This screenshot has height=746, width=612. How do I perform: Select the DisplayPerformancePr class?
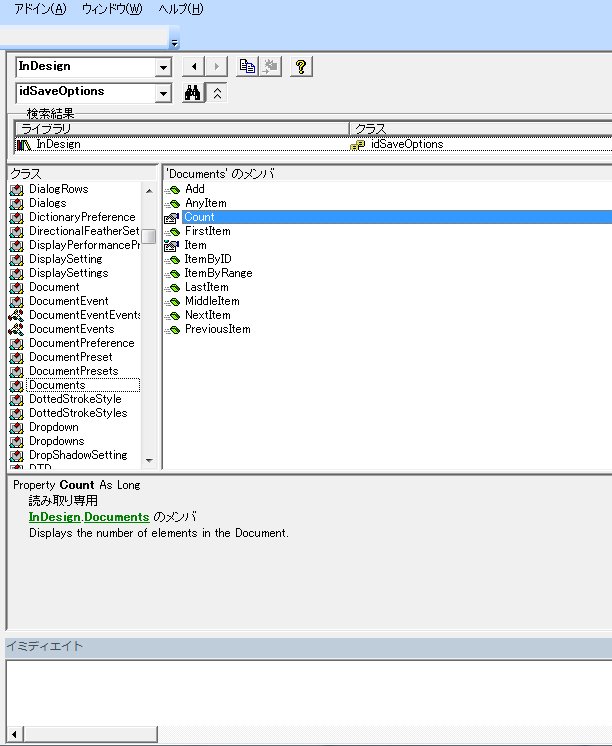tap(84, 245)
